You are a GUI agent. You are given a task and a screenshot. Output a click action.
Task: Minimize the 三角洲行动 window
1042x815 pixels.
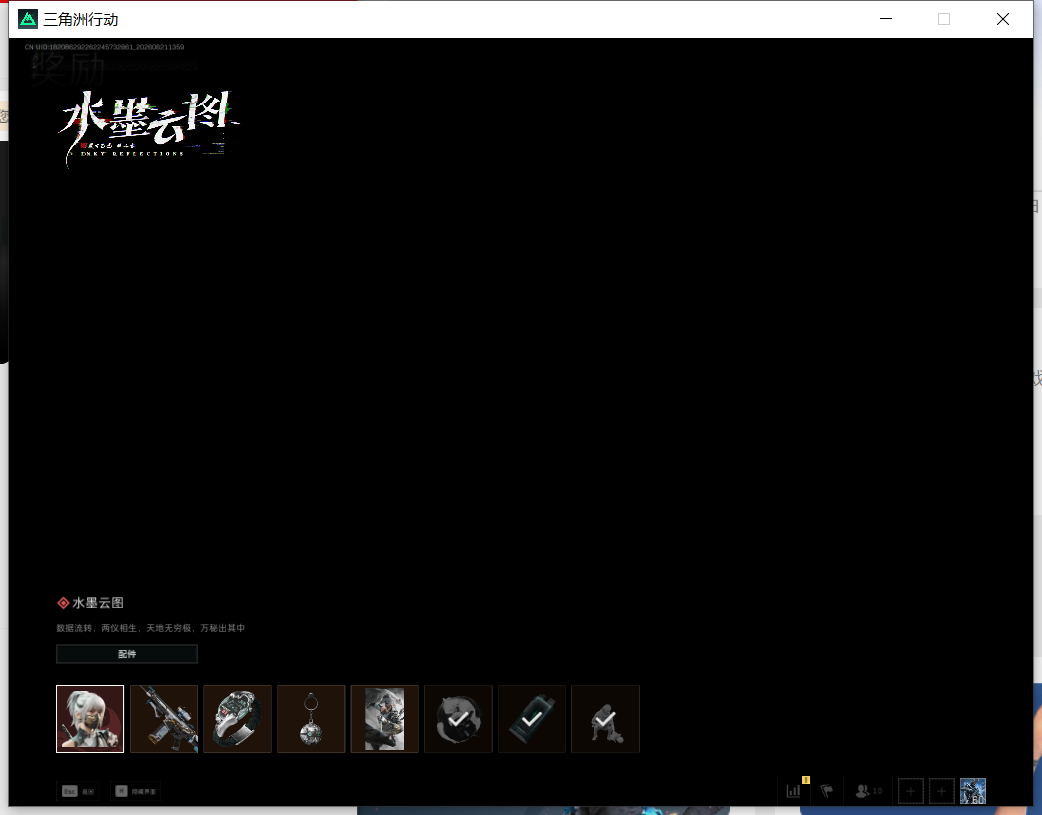click(886, 19)
